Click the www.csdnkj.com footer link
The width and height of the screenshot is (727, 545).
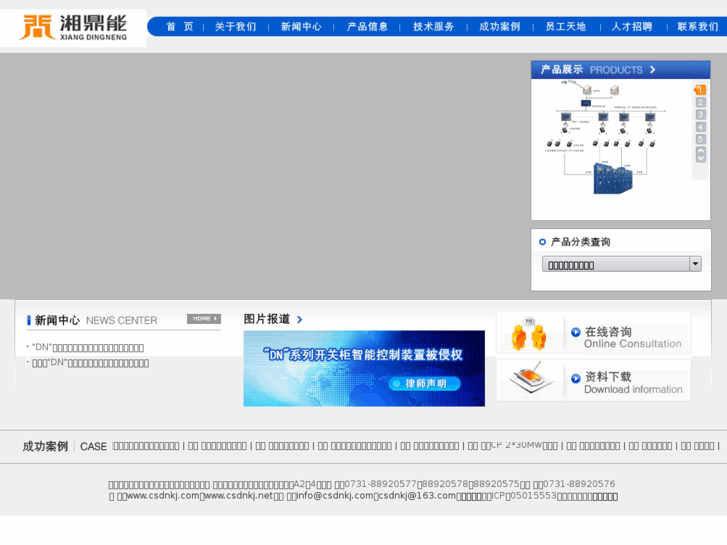163,496
